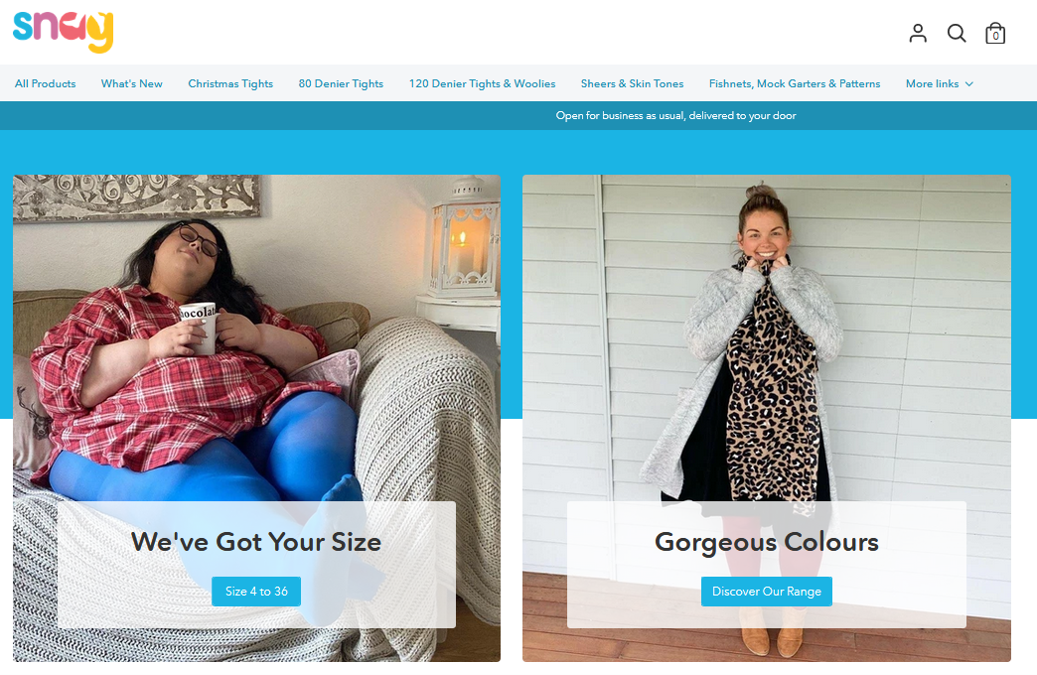Open the shopping bag cart icon
The image size is (1037, 675).
coord(995,33)
